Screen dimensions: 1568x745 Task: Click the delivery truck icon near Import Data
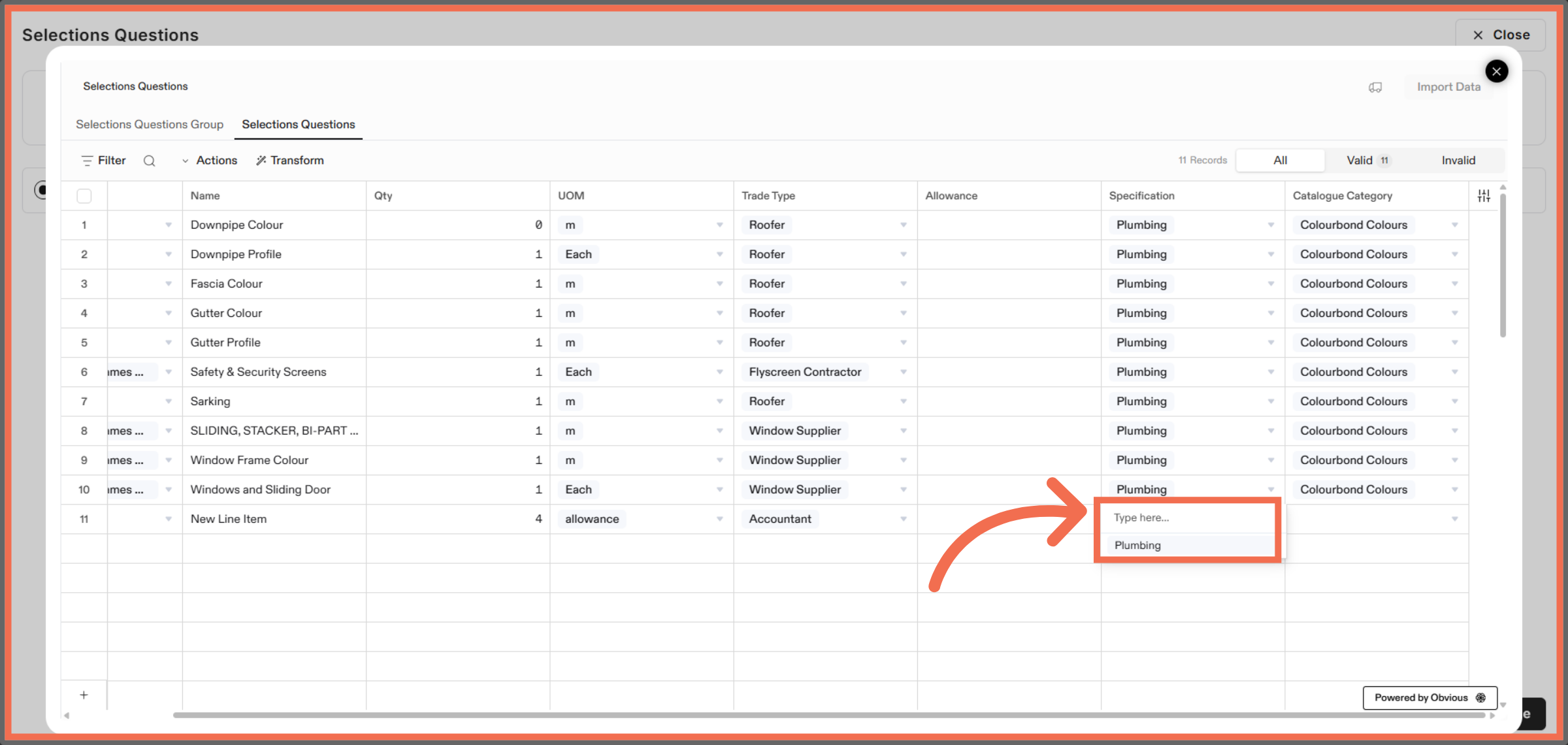pos(1376,86)
